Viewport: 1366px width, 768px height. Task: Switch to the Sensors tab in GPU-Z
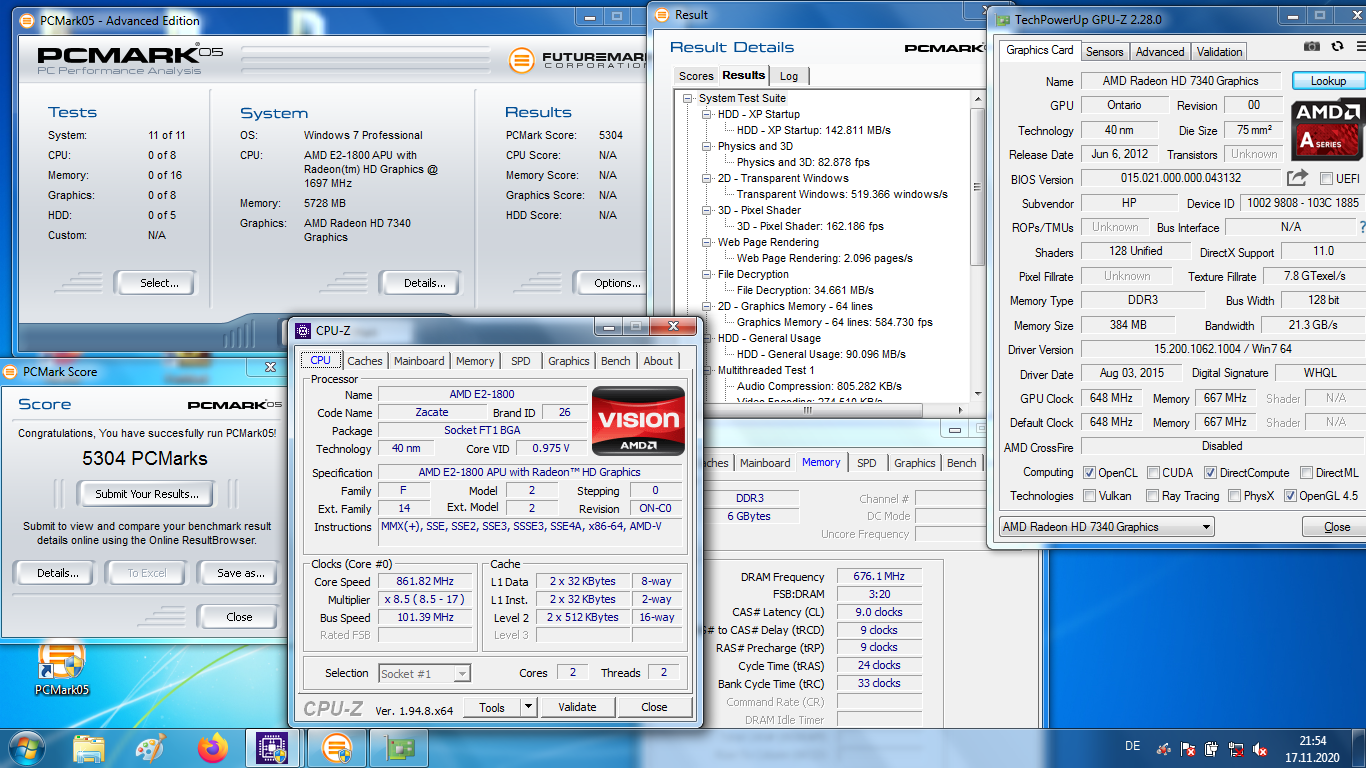[x=1105, y=52]
